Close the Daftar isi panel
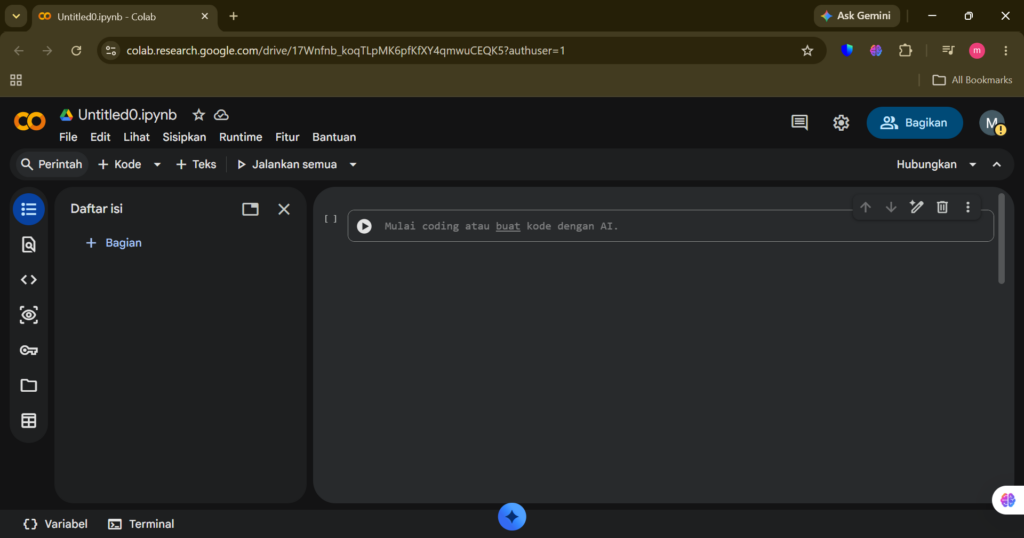This screenshot has width=1024, height=538. click(x=284, y=209)
